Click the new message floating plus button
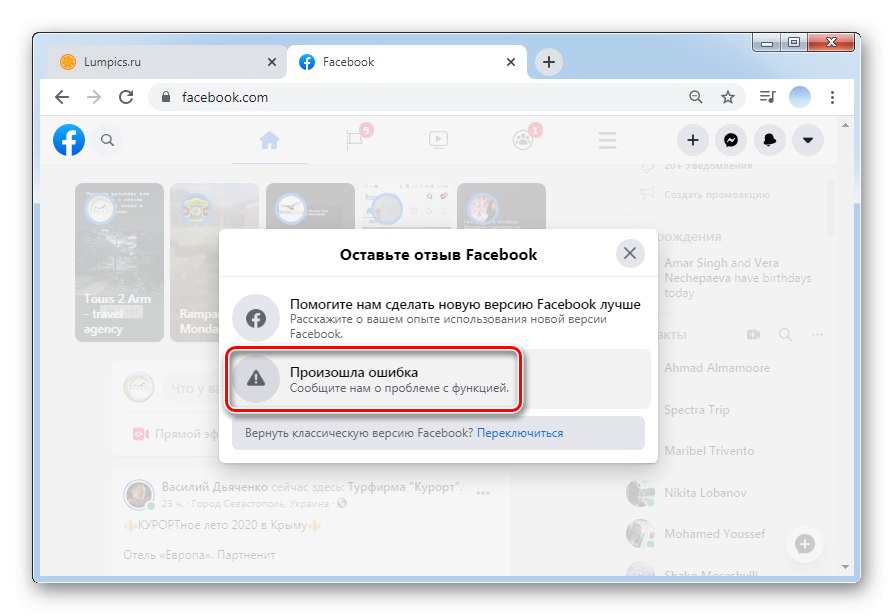Screen dimensions: 894x616 805,544
